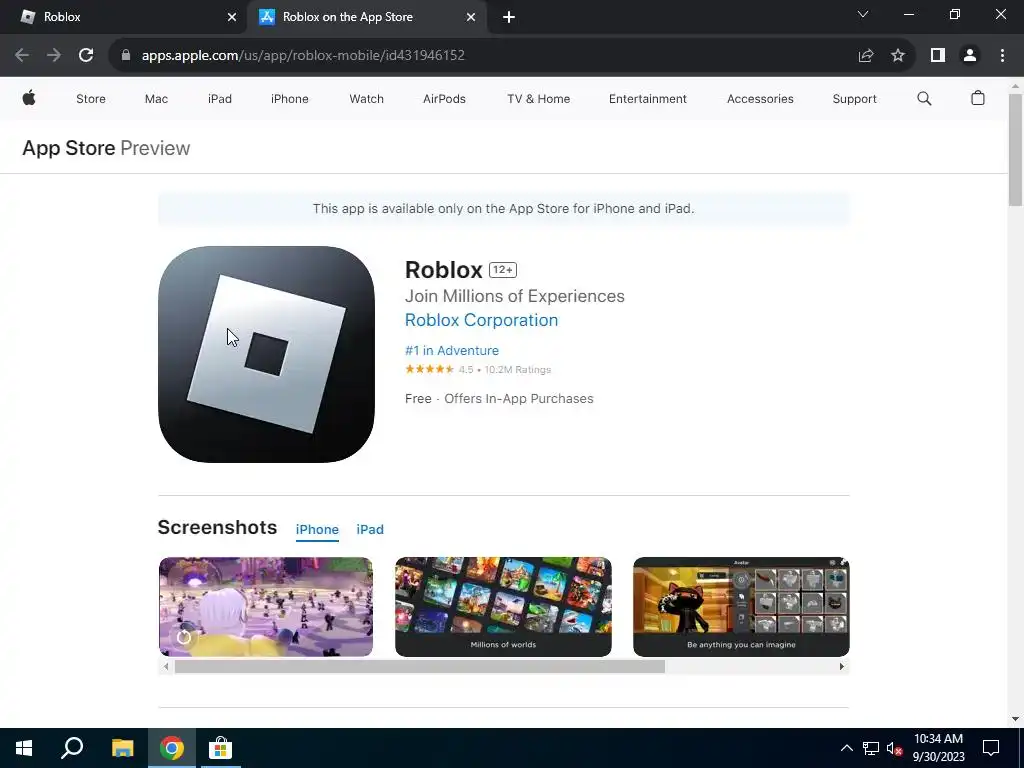The height and width of the screenshot is (768, 1024).
Task: Open the Support navigation item
Action: [x=854, y=99]
